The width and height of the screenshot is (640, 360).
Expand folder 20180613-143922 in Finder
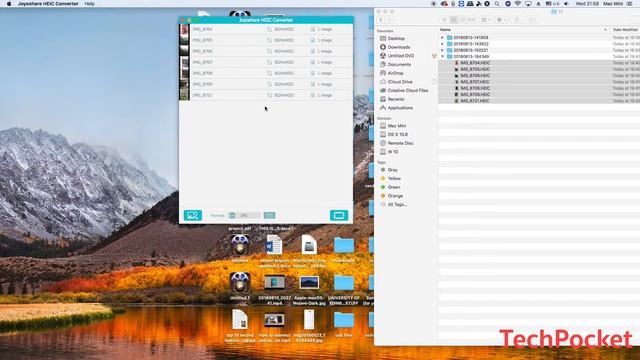[x=442, y=44]
